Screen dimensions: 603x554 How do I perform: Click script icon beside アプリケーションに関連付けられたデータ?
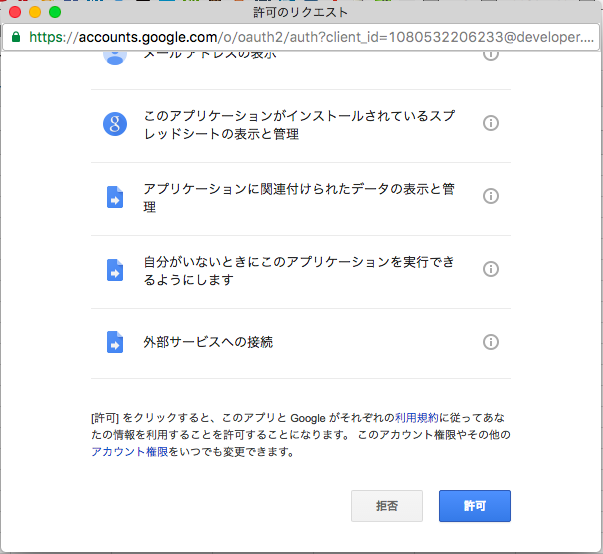(115, 197)
